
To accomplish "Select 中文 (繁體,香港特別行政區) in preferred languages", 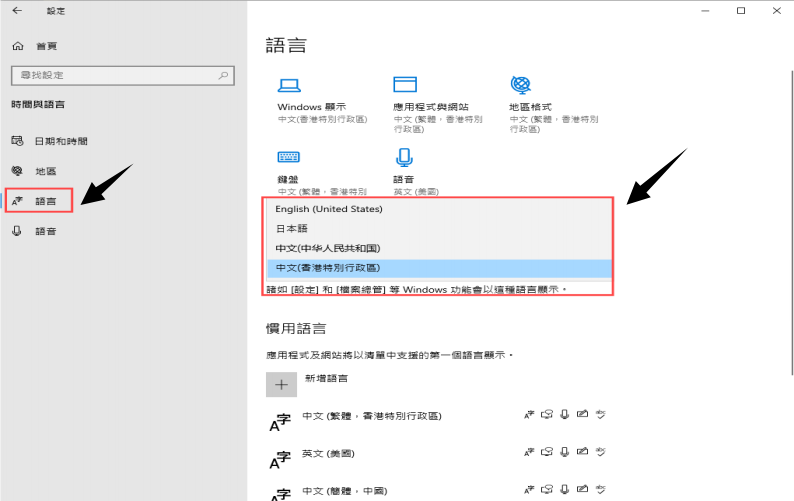I will (372, 416).
